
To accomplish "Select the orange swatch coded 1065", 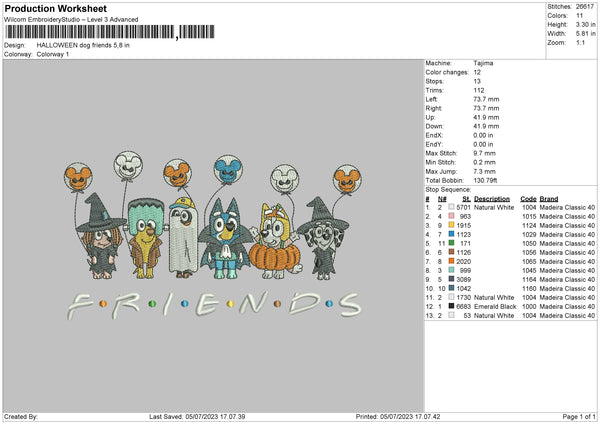I will [452, 261].
